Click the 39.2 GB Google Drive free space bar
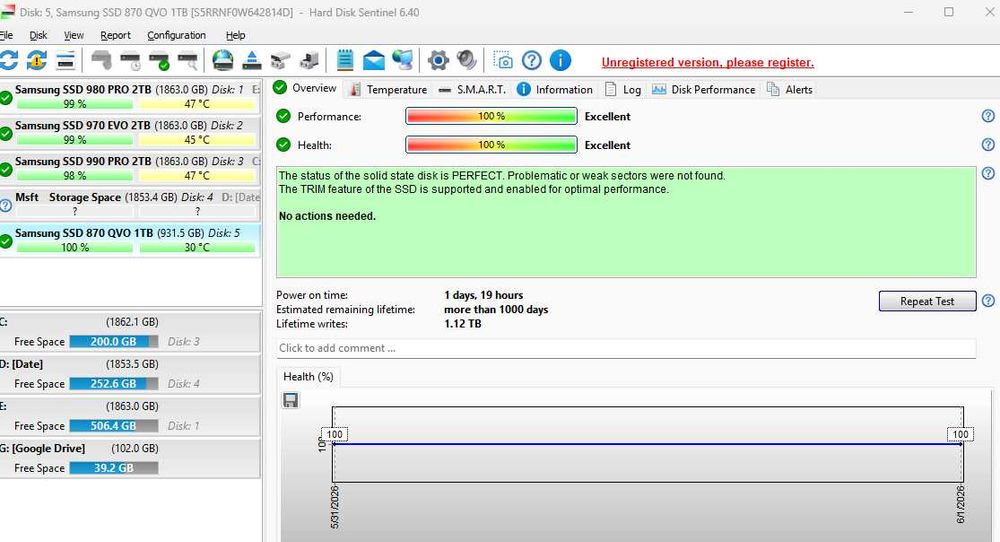Viewport: 1000px width, 542px height. 114,468
